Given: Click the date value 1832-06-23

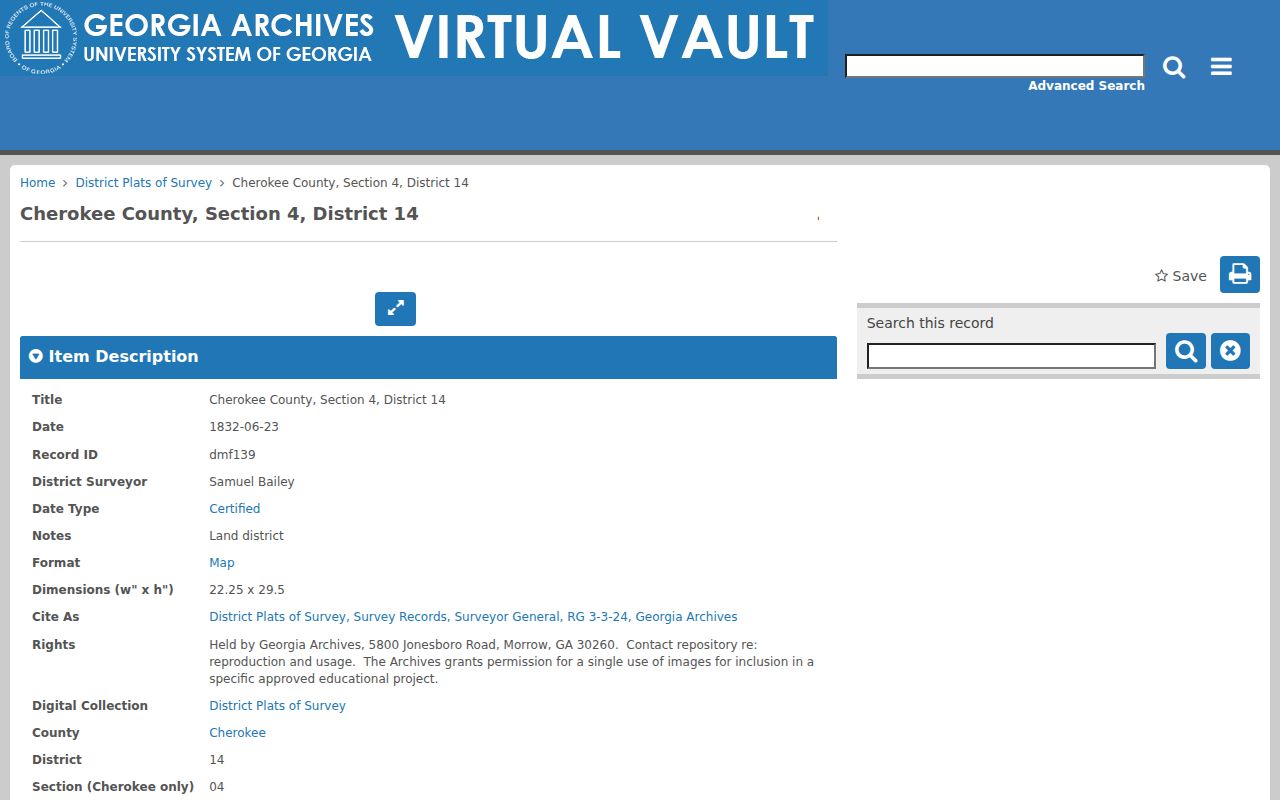Looking at the screenshot, I should 244,427.
